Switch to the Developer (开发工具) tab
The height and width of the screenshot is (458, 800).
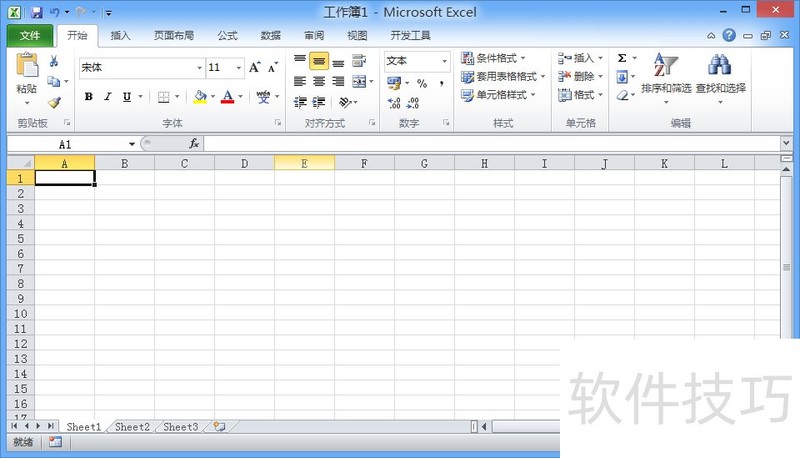tap(410, 36)
